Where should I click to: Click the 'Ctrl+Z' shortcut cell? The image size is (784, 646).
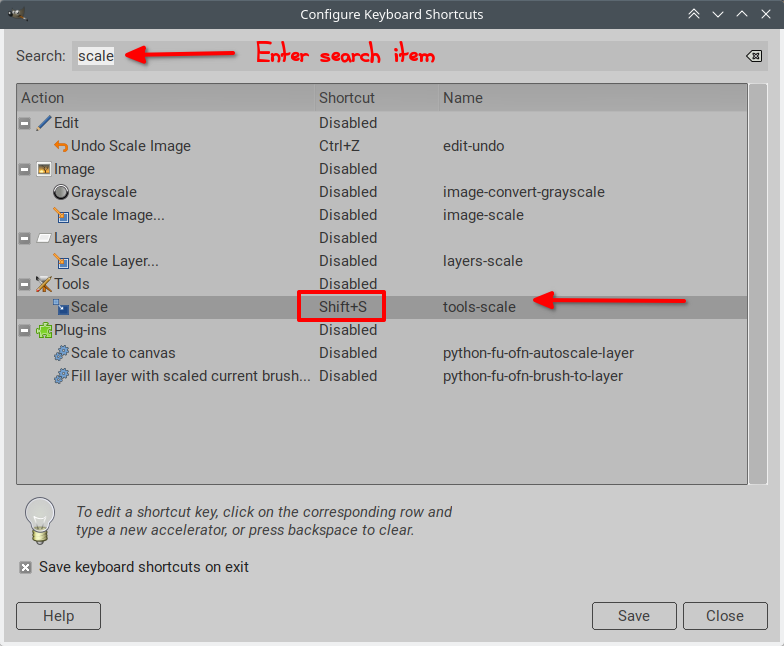(340, 146)
